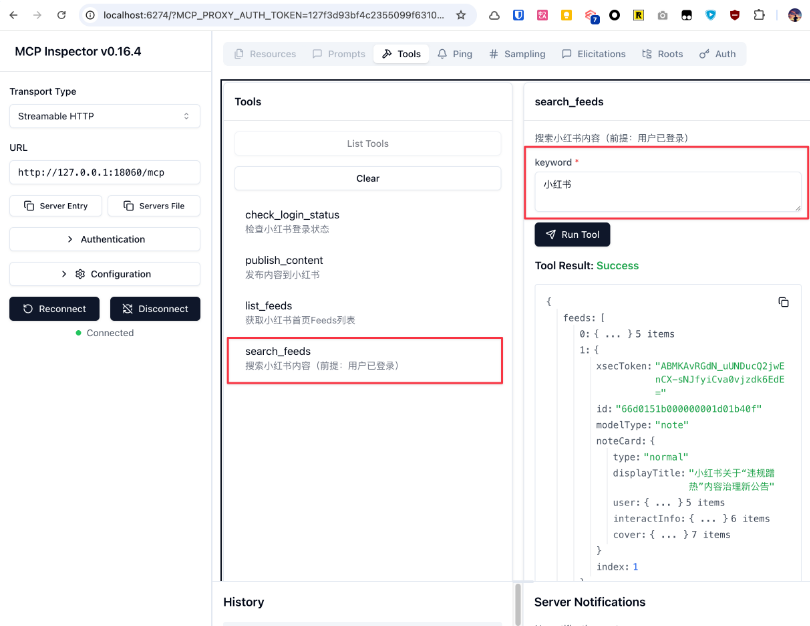Go back to the previous page

point(13,15)
